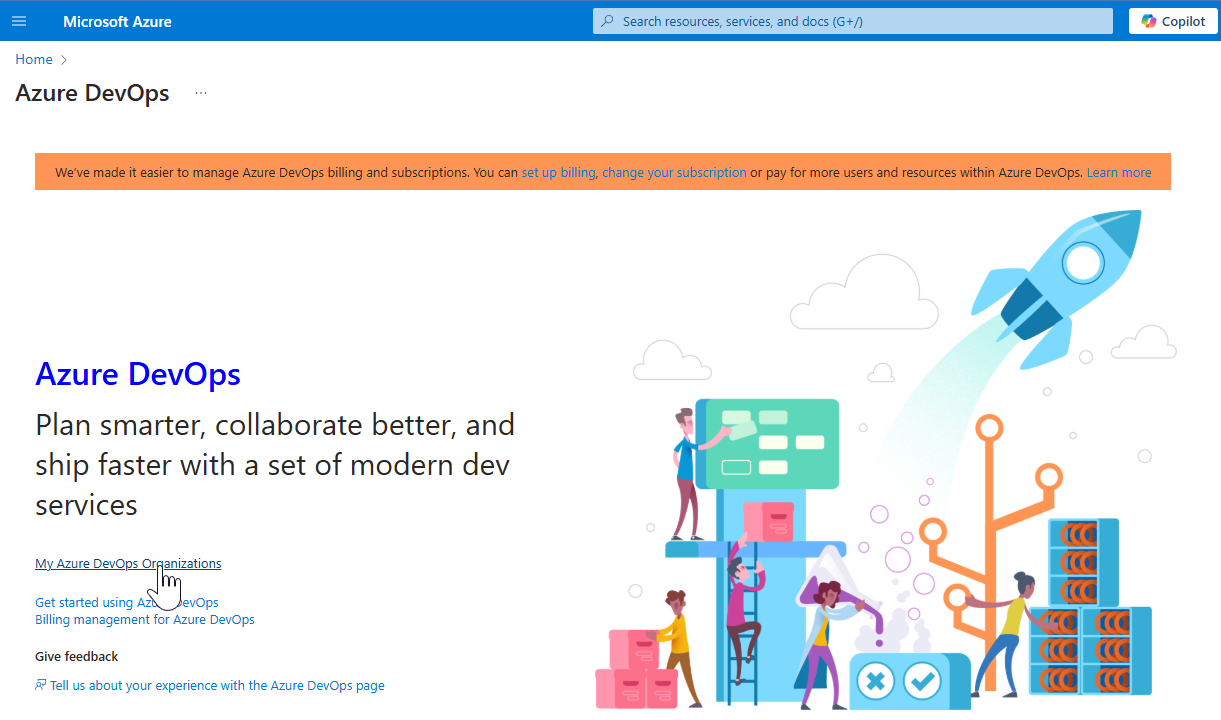Click the search magnifier icon
Viewport: 1221px width, 720px height.
pos(609,20)
